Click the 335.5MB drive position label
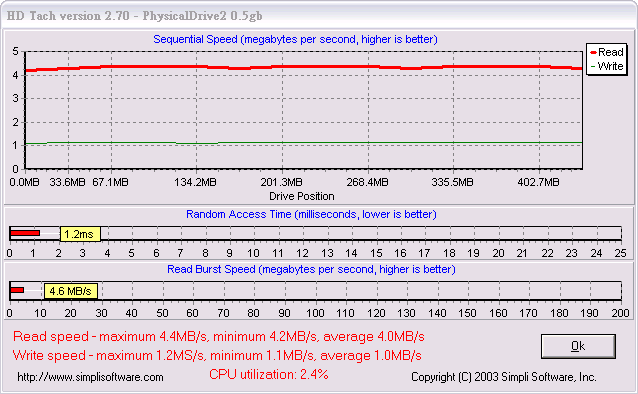638x394 pixels. click(x=452, y=182)
